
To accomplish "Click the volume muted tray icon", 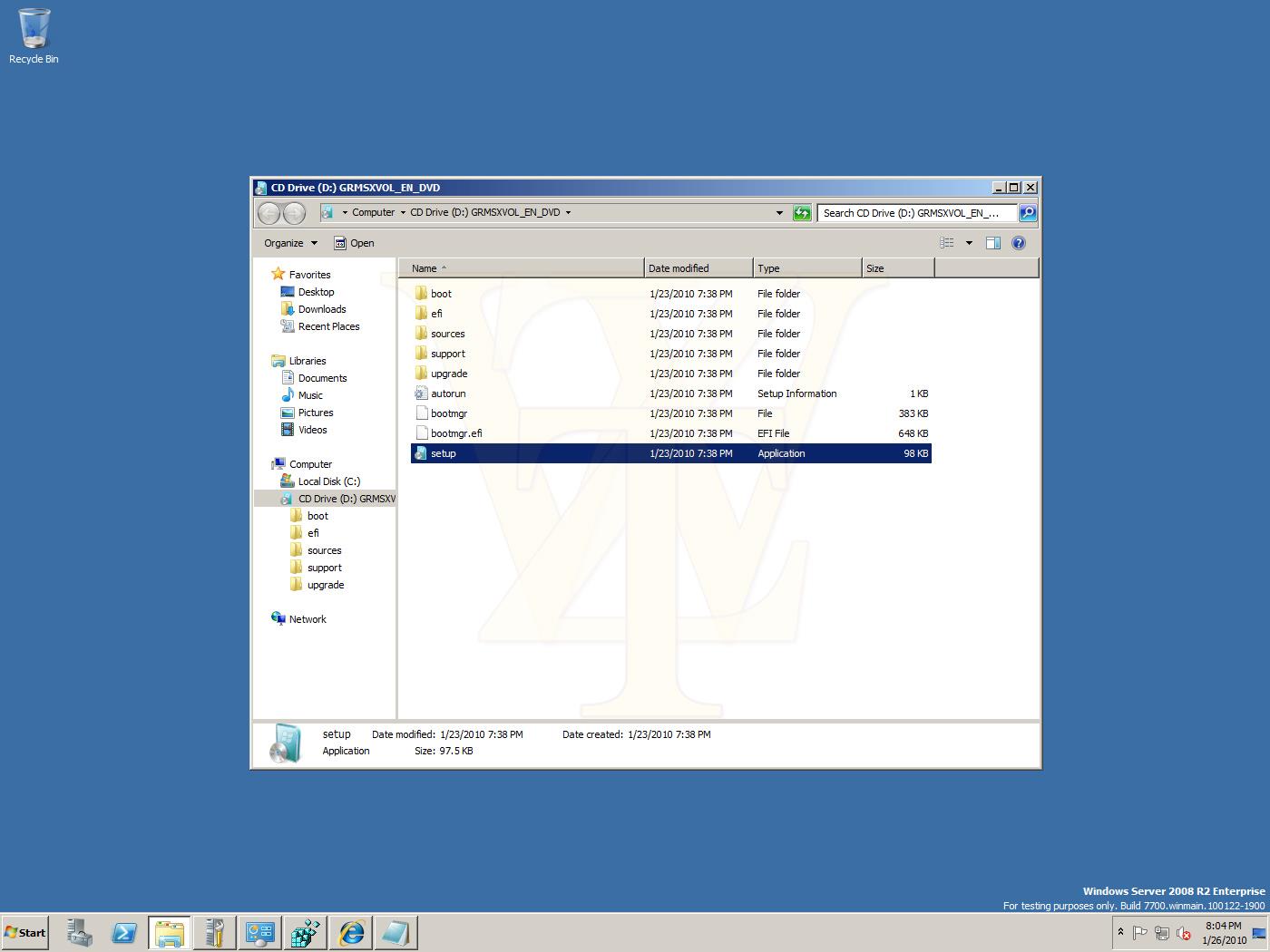I will 1184,933.
